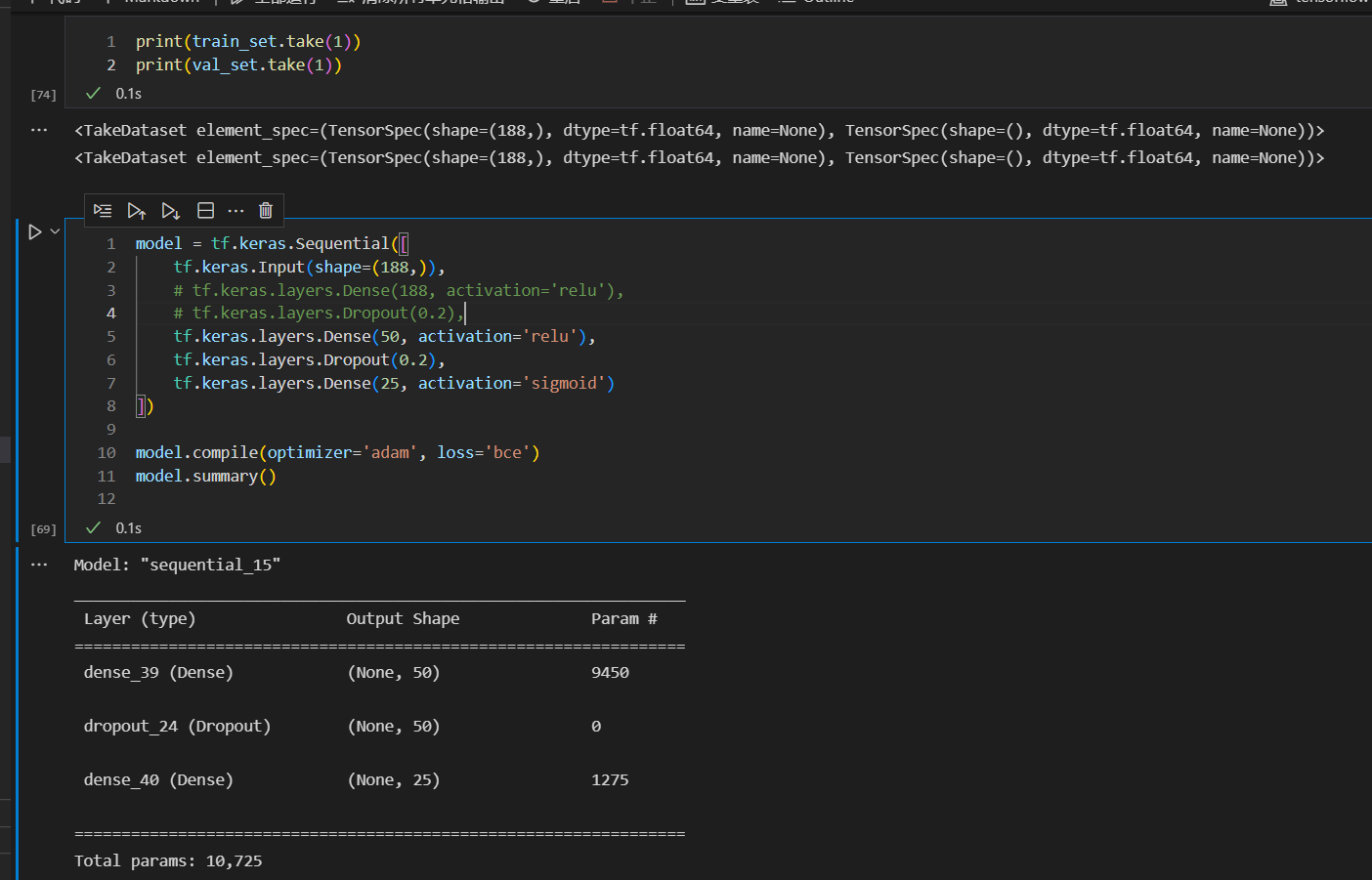Screen dimensions: 1372x880
Task: Click the execution count [74]
Action: 43,95
